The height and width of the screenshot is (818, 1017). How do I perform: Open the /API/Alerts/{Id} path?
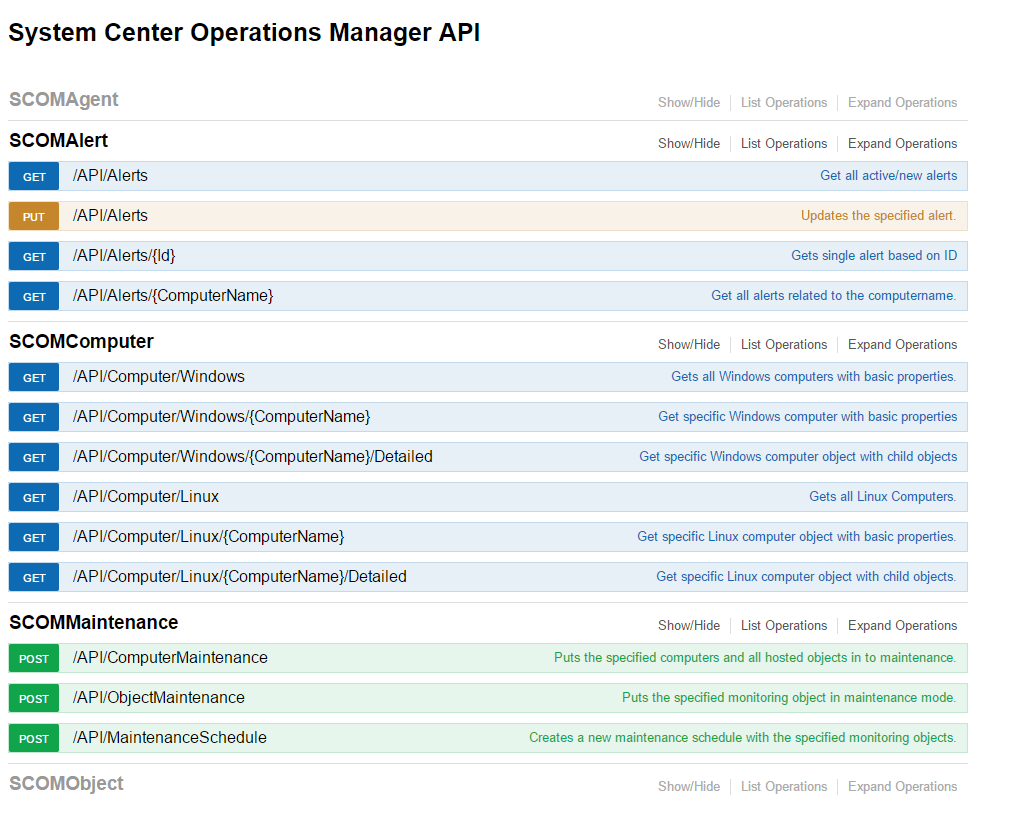click(124, 256)
